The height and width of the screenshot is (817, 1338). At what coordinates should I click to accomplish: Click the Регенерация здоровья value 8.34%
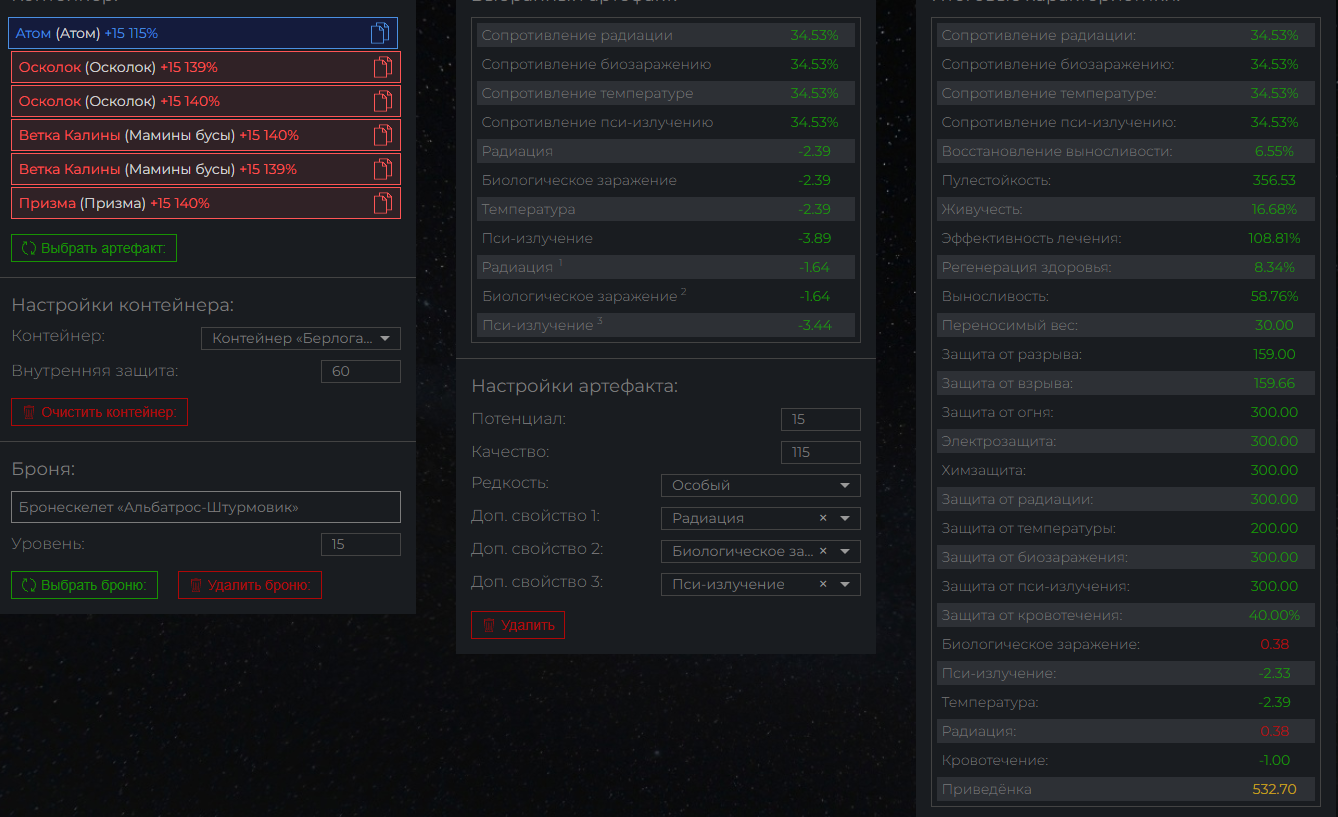[1274, 268]
